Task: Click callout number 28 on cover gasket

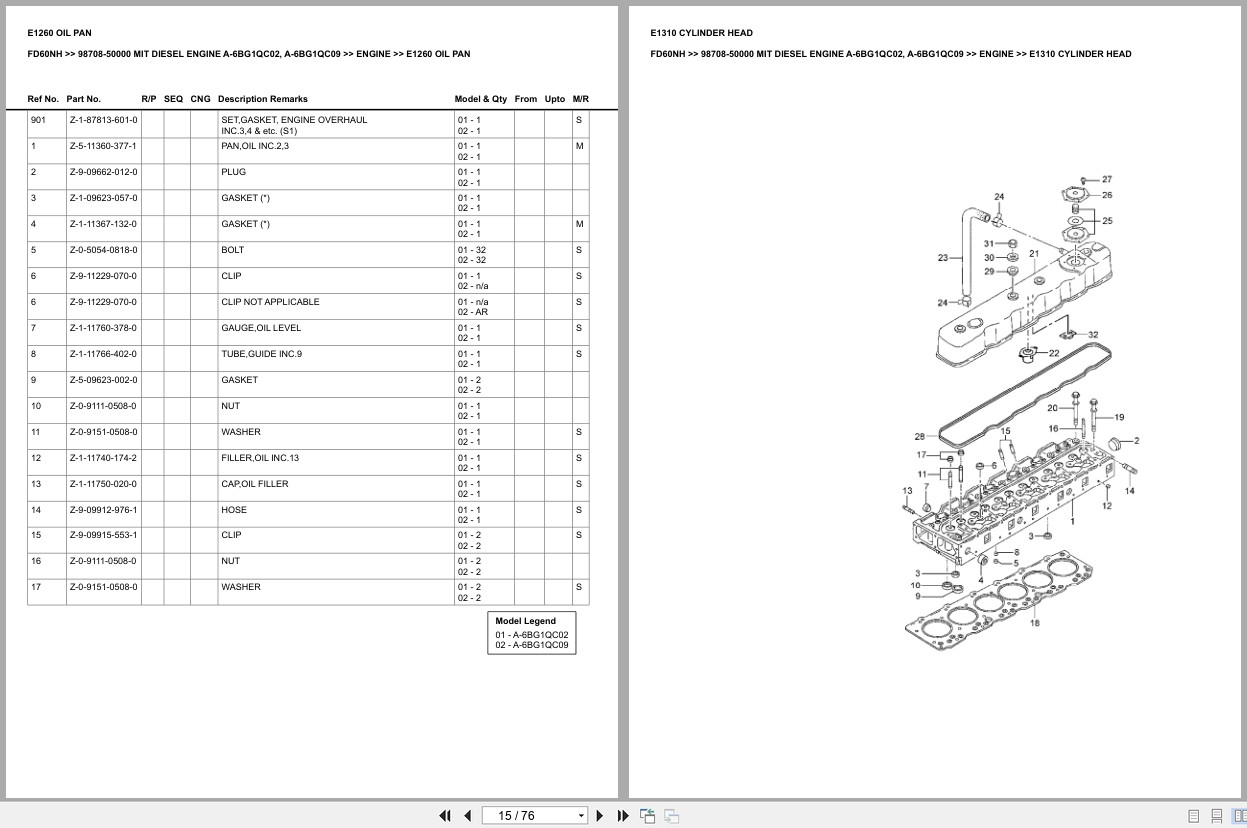Action: click(920, 436)
